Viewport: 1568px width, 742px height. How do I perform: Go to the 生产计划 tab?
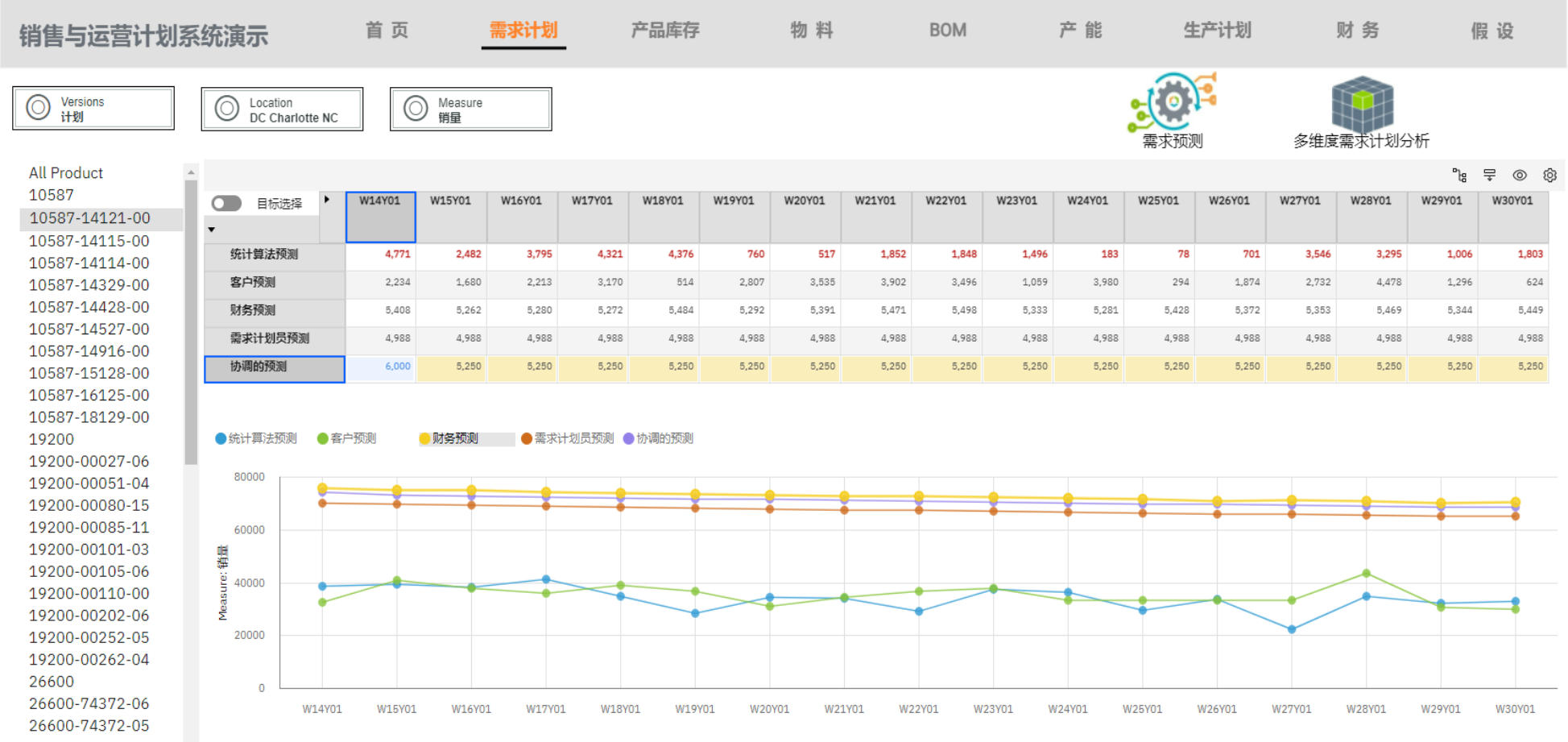click(1216, 31)
